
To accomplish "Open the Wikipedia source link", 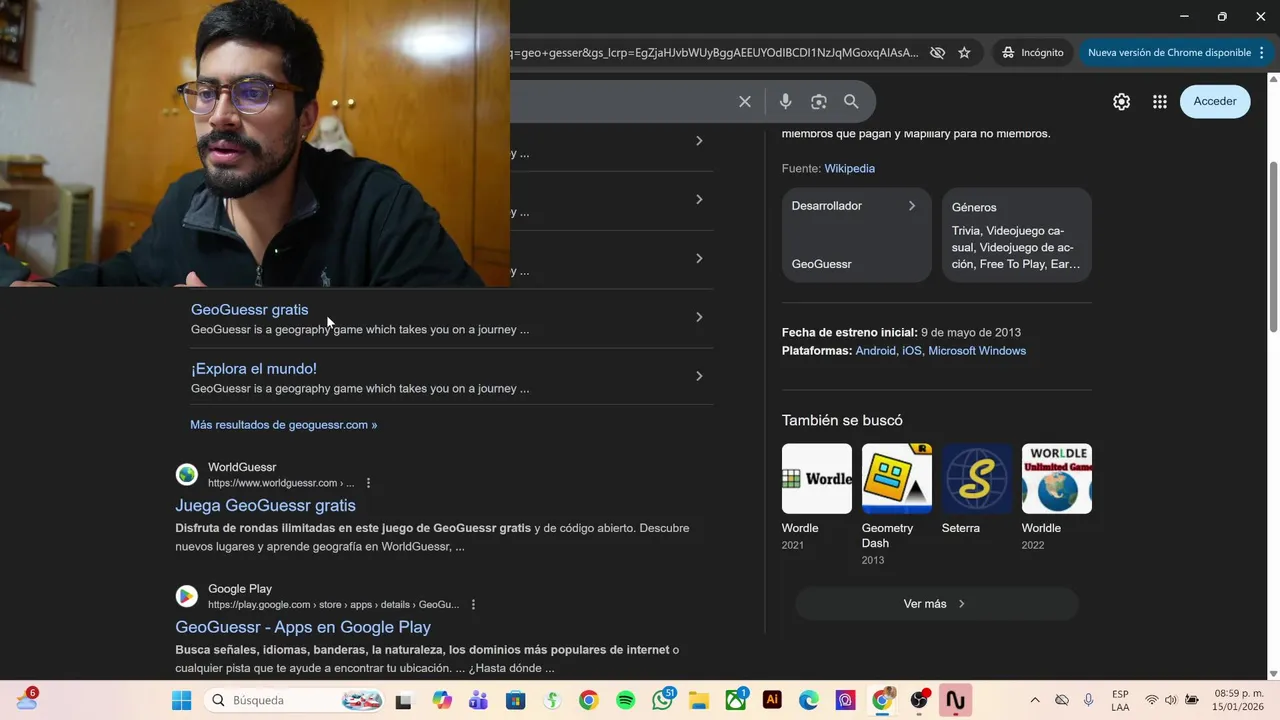I will (x=849, y=168).
